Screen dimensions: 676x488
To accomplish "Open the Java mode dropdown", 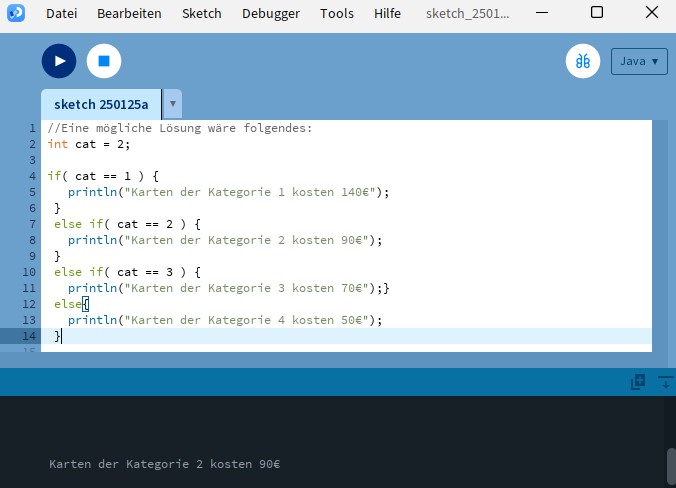I will [x=639, y=61].
